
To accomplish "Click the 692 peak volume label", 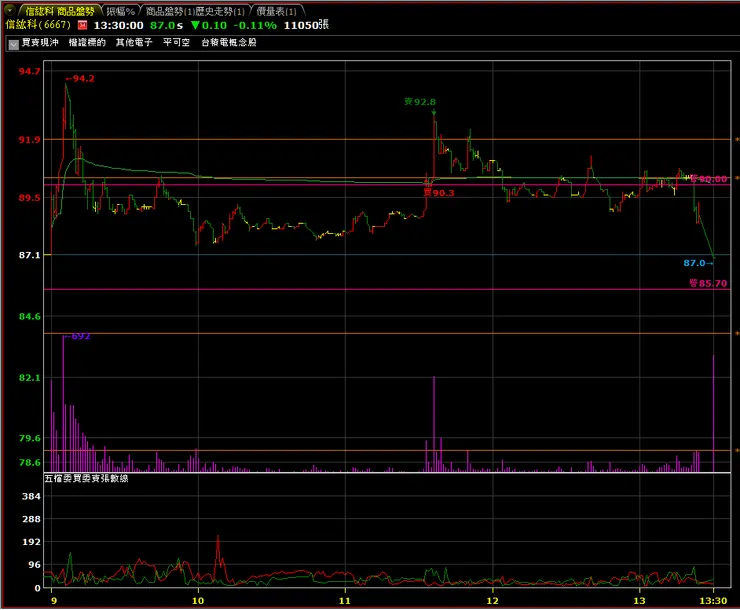I will pos(77,336).
